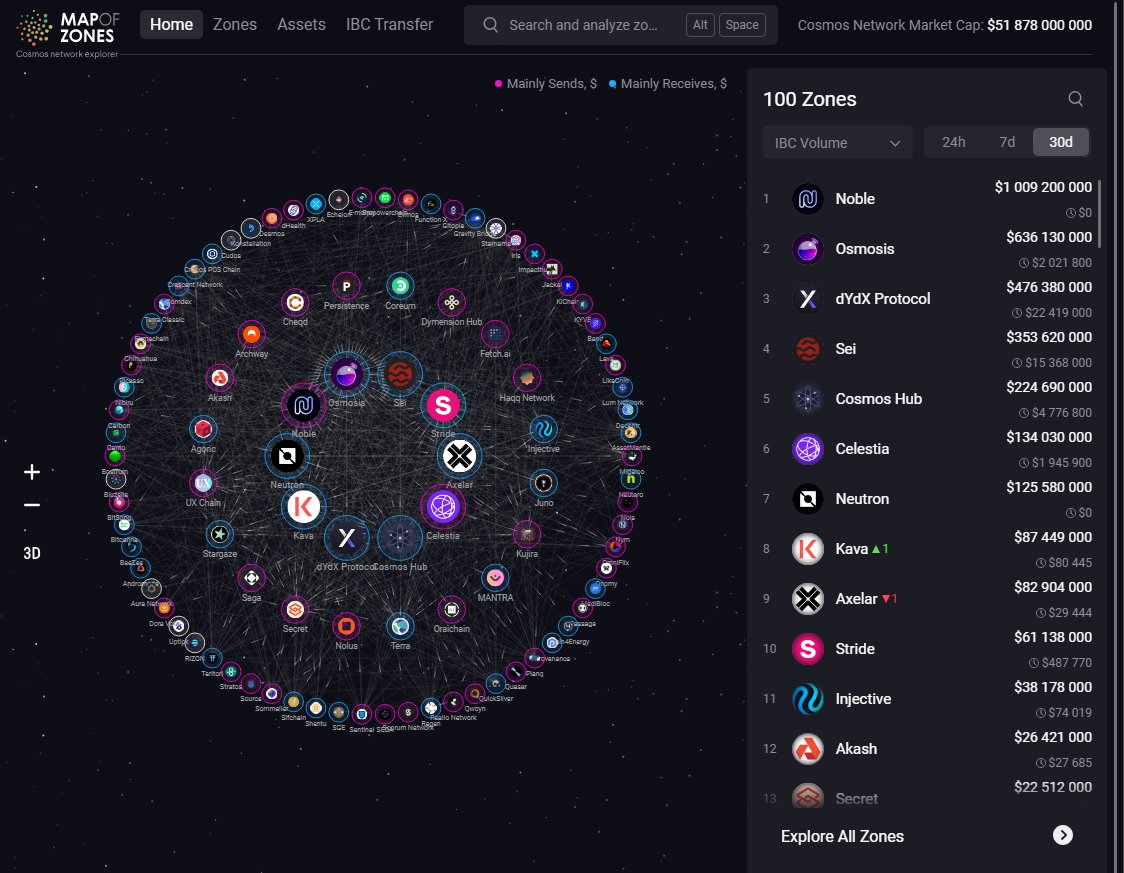Click the Coreum node on the map

(x=400, y=286)
